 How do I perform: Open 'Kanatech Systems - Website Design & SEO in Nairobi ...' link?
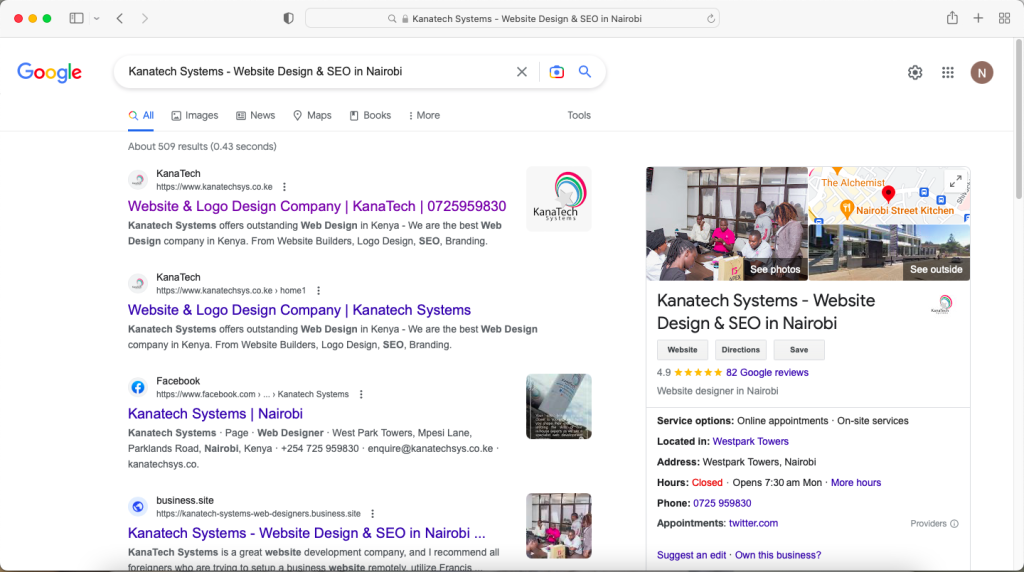pyautogui.click(x=307, y=533)
